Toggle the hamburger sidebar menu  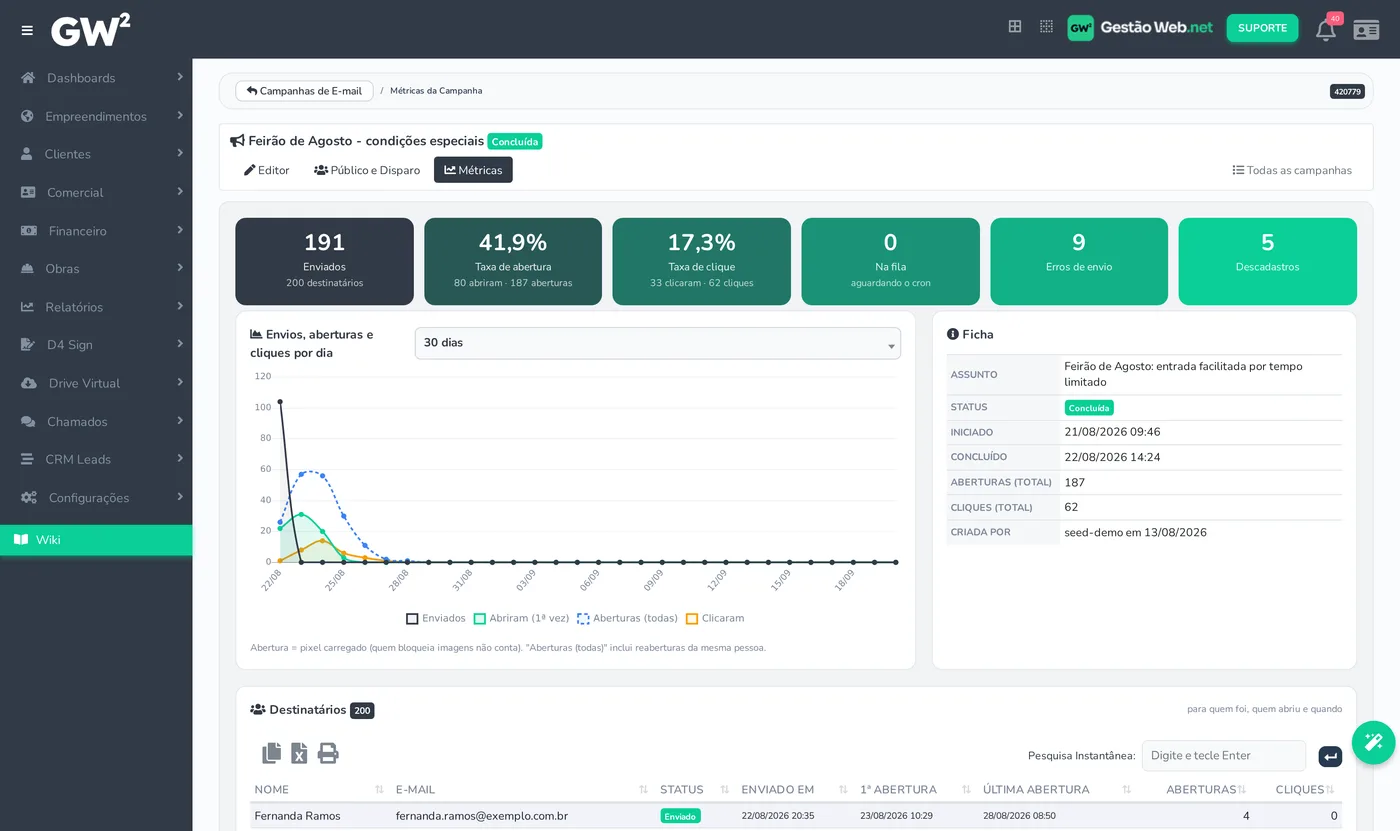tap(27, 30)
